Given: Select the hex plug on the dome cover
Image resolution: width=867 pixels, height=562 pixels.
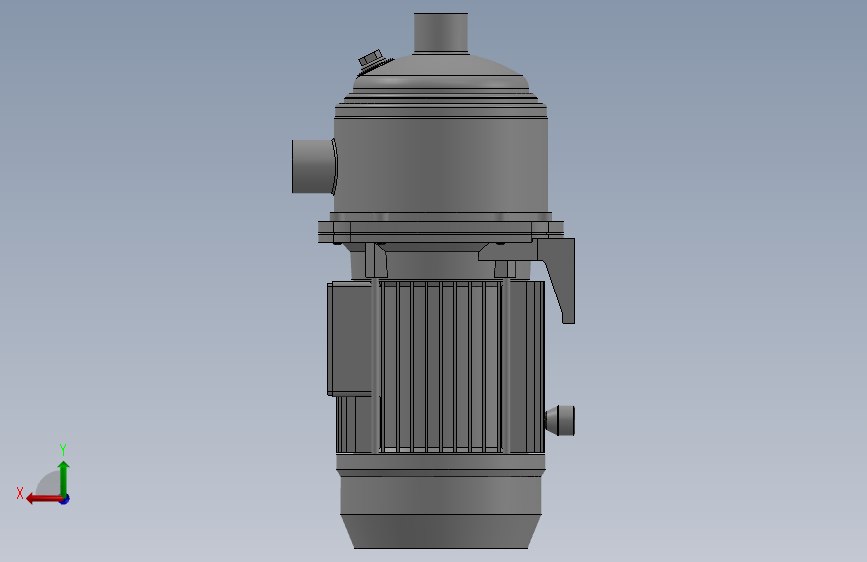Looking at the screenshot, I should click(x=372, y=59).
